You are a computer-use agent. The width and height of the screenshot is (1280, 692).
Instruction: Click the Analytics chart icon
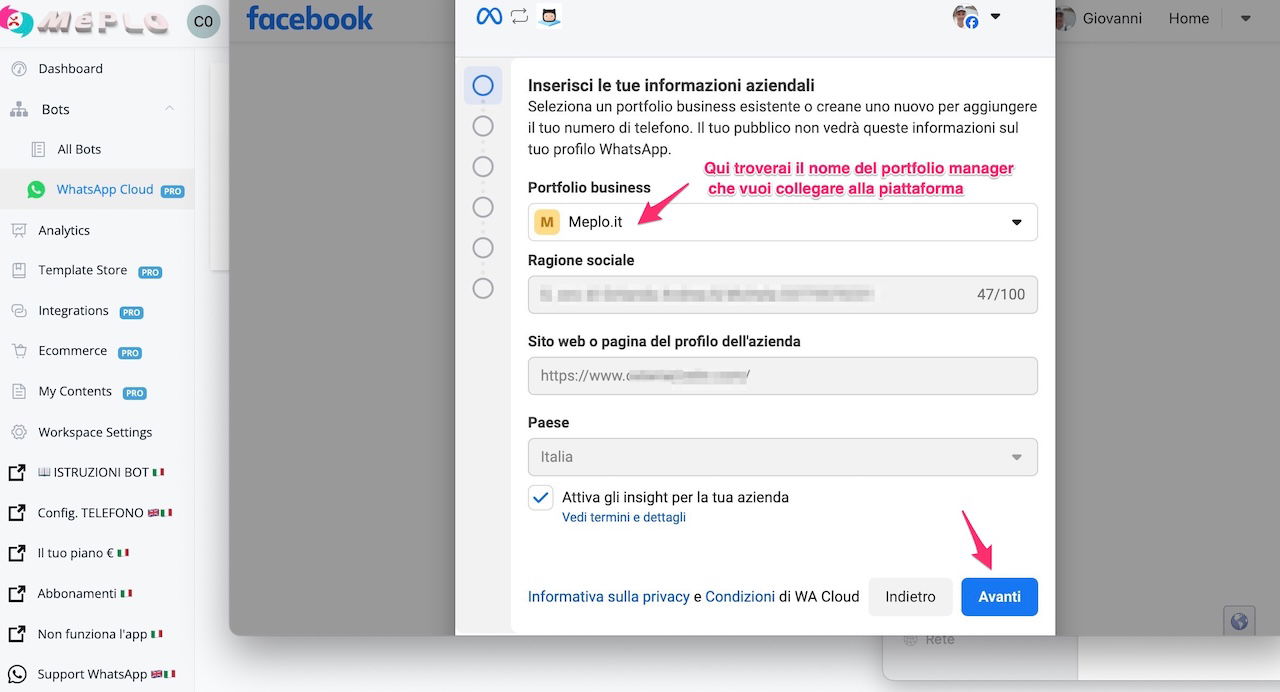[x=19, y=230]
